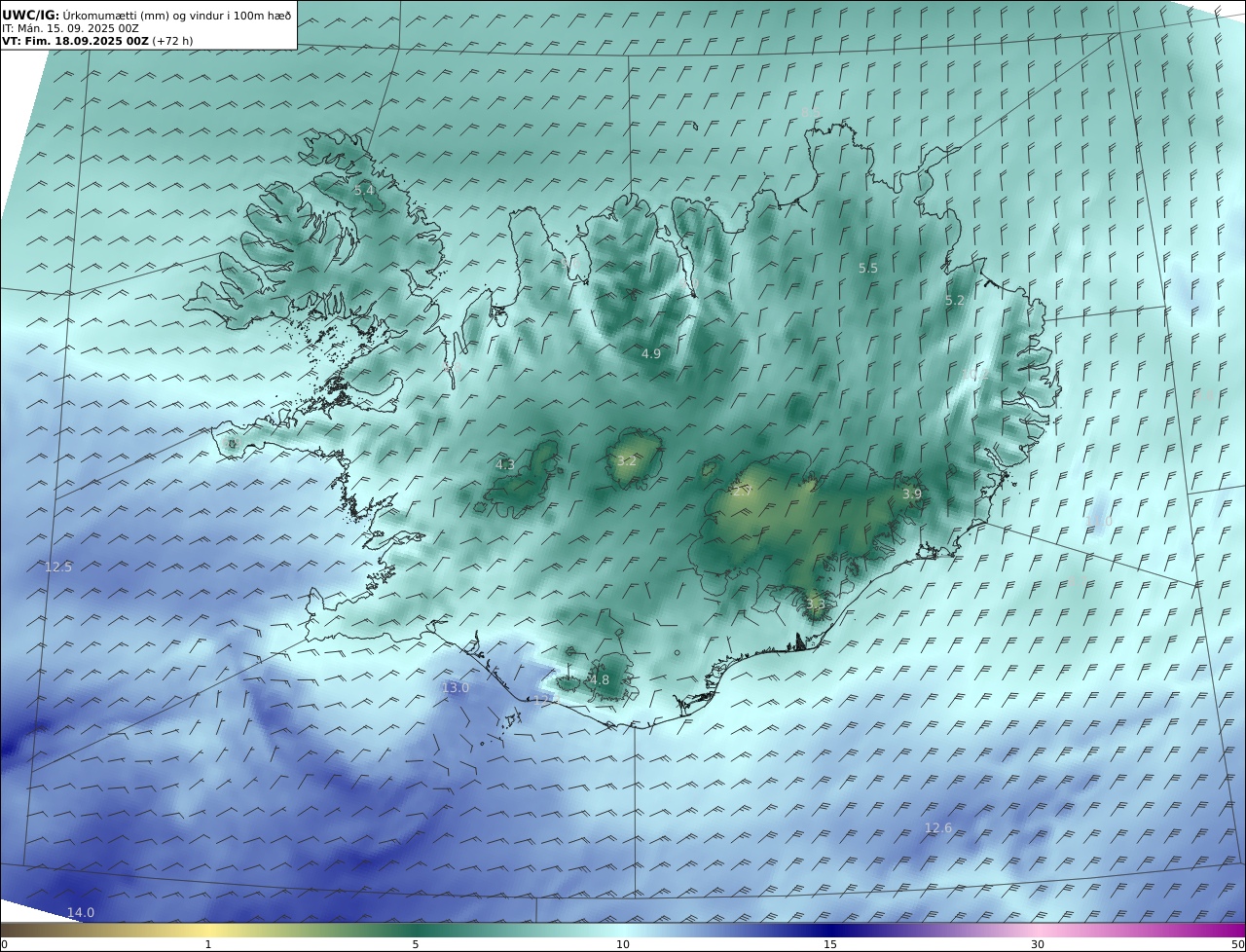Click the colorbar tick label 1
Viewport: 1246px width, 952px height.
click(x=208, y=944)
